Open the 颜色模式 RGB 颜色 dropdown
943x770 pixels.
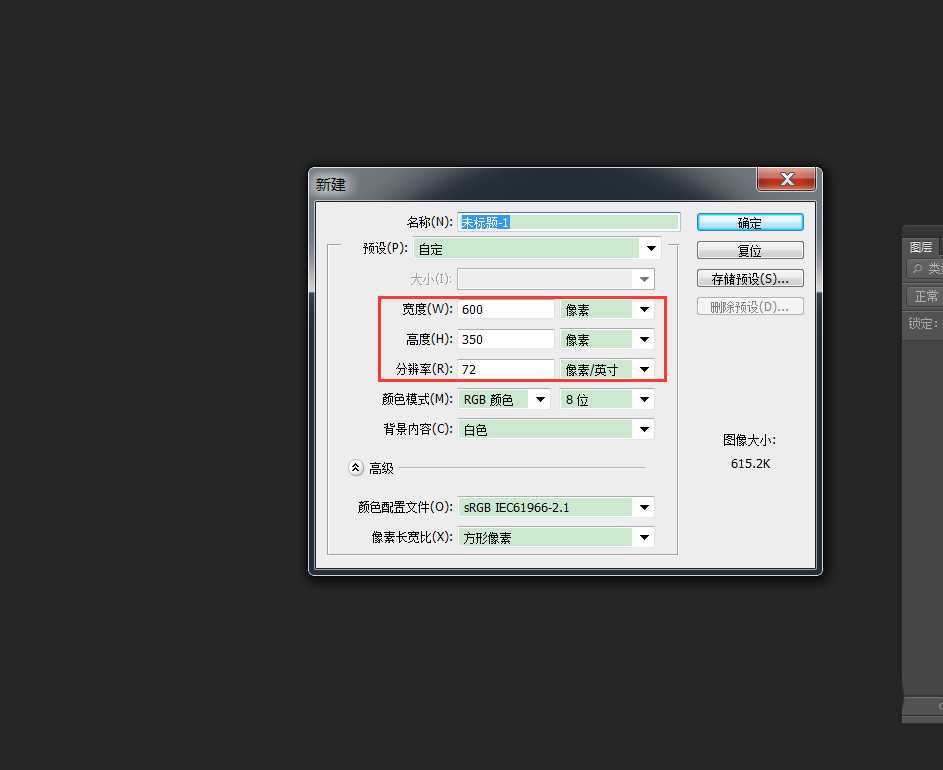click(x=539, y=399)
